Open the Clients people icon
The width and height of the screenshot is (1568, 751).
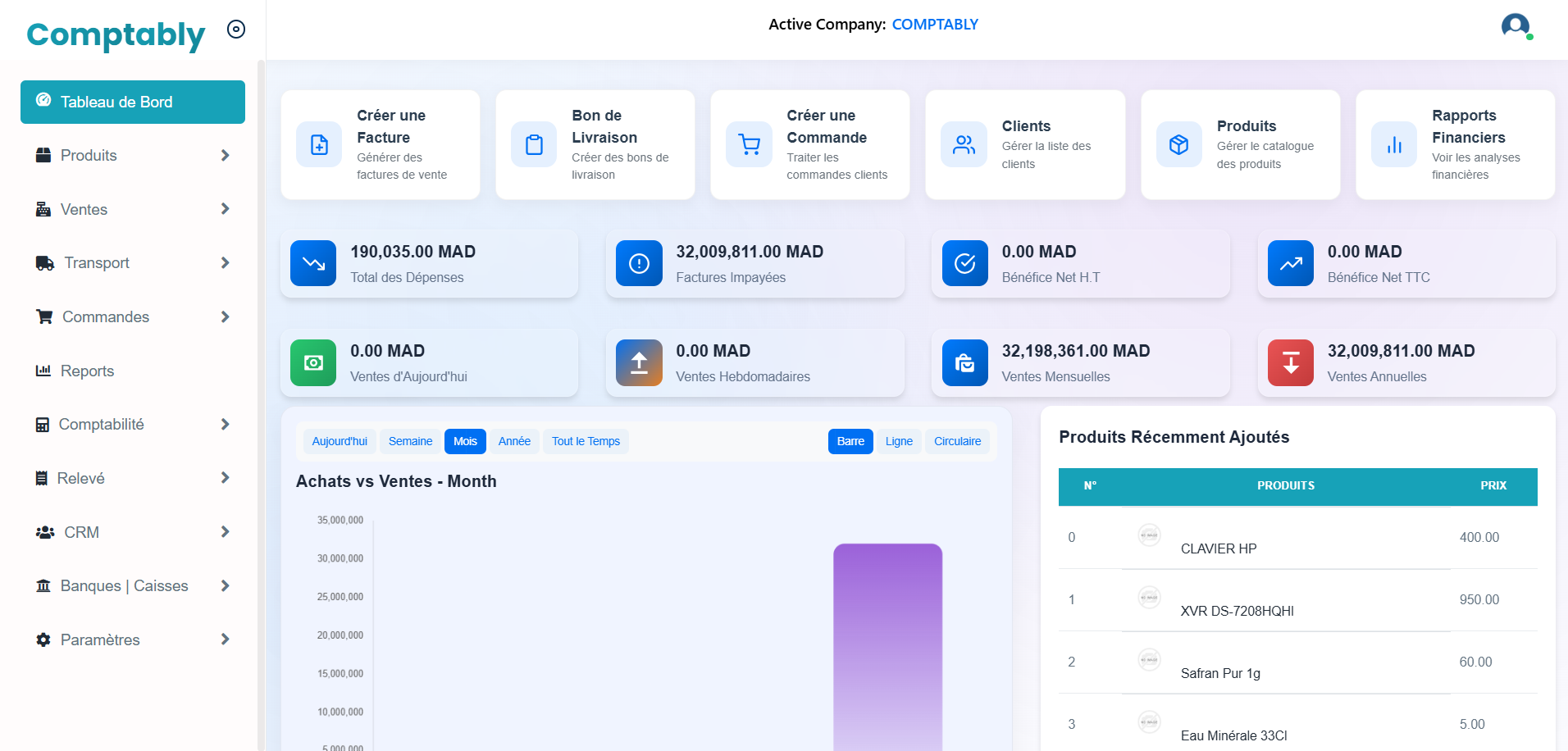964,145
